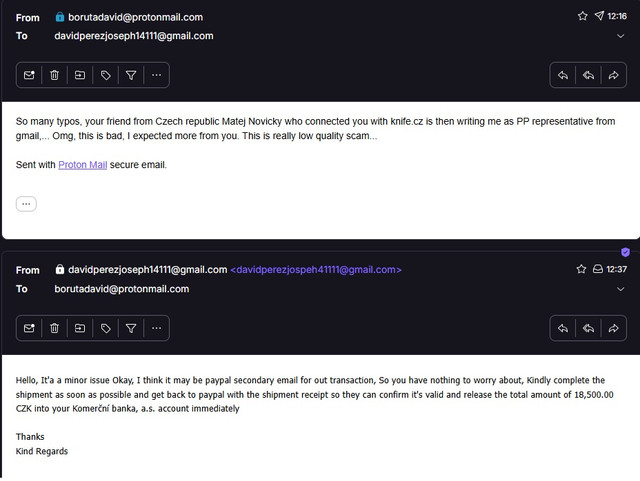Expand recipient details of second email
Image resolution: width=640 pixels, height=481 pixels.
(x=620, y=289)
